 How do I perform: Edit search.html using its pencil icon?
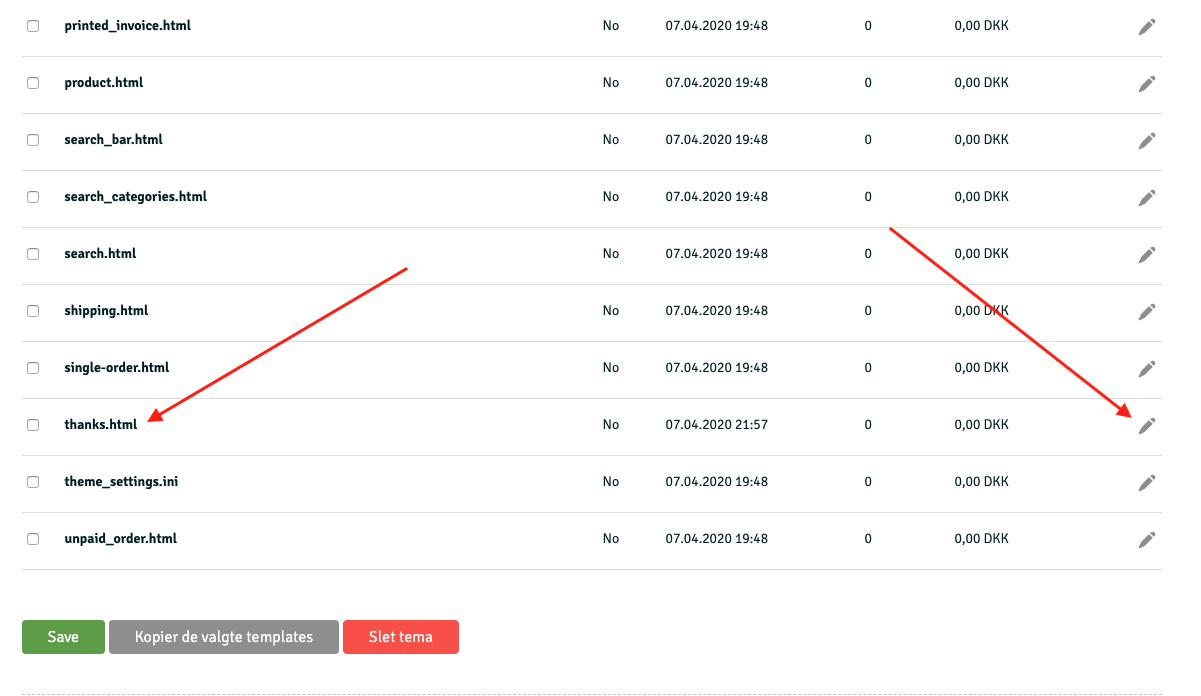tap(1147, 255)
